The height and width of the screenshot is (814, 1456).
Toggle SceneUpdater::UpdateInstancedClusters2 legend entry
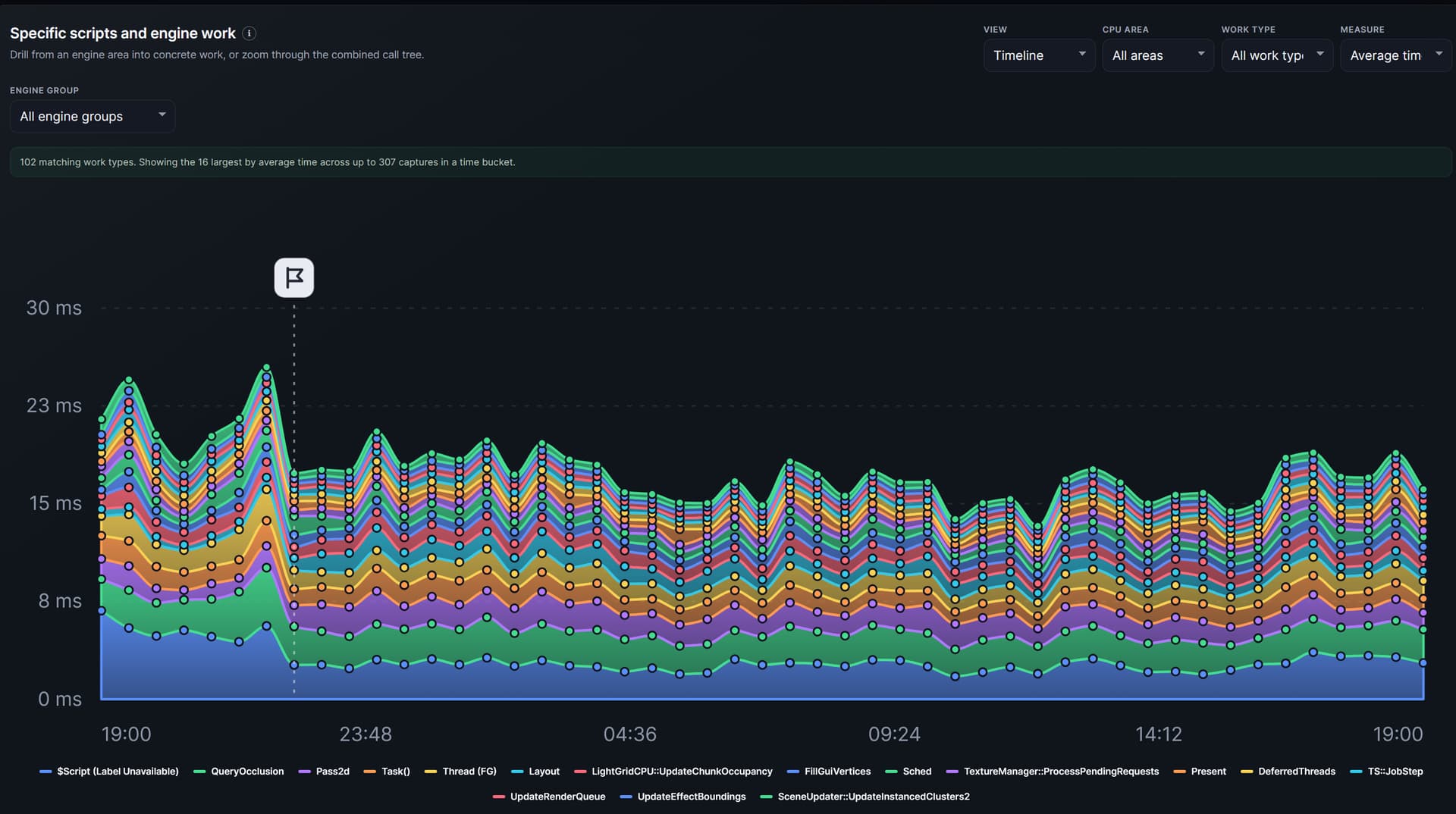tap(864, 797)
